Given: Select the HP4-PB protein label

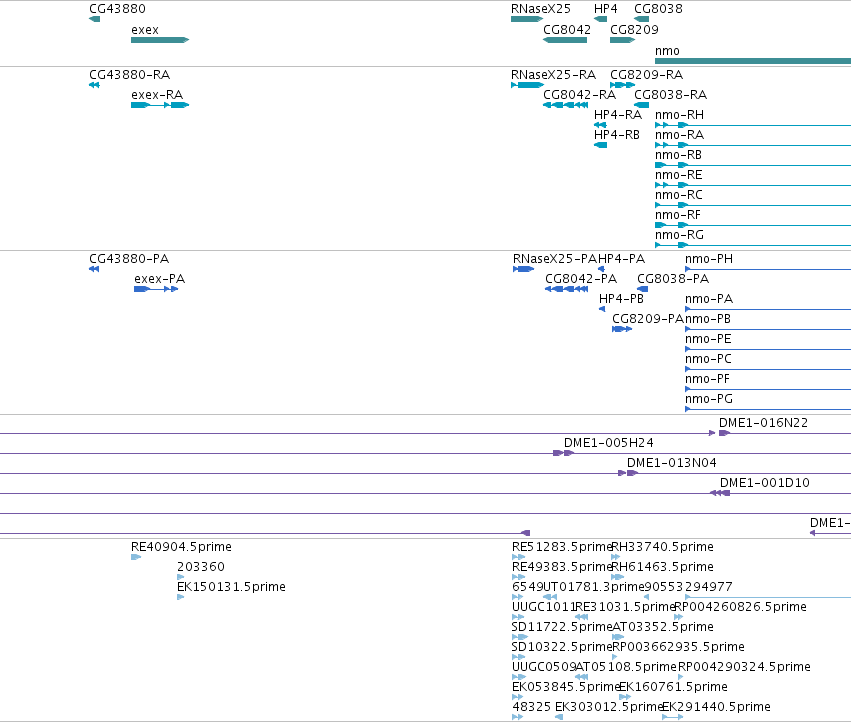Looking at the screenshot, I should coord(621,299).
